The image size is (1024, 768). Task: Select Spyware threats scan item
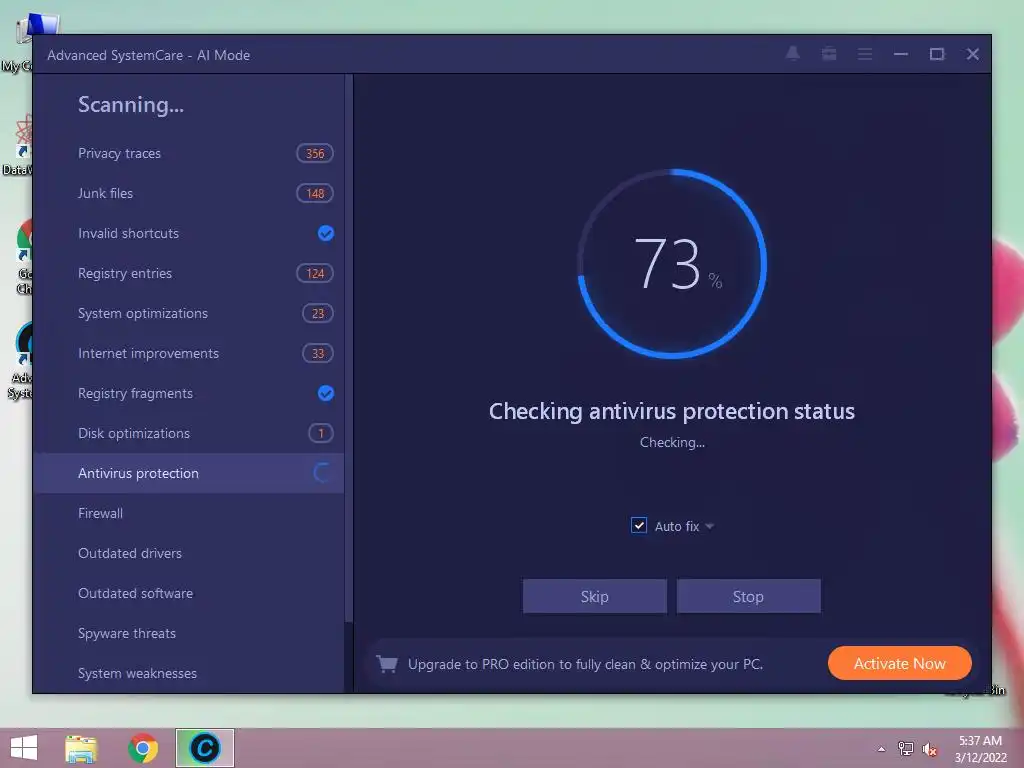tap(189, 633)
